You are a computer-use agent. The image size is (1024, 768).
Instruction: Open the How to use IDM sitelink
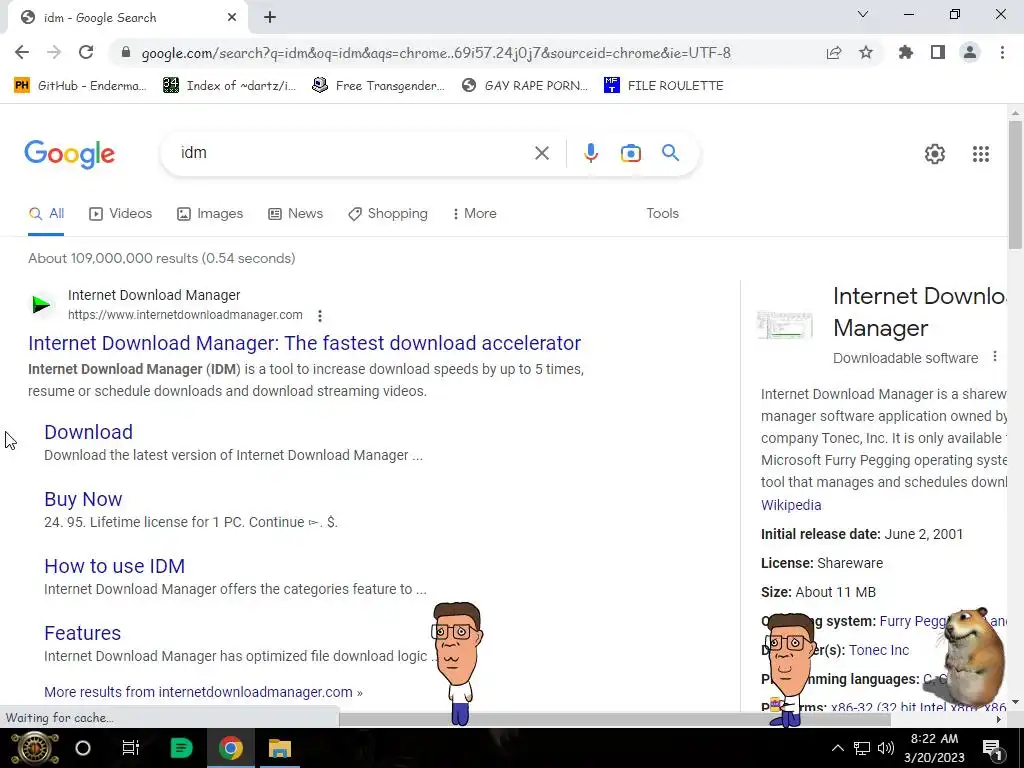(x=115, y=566)
